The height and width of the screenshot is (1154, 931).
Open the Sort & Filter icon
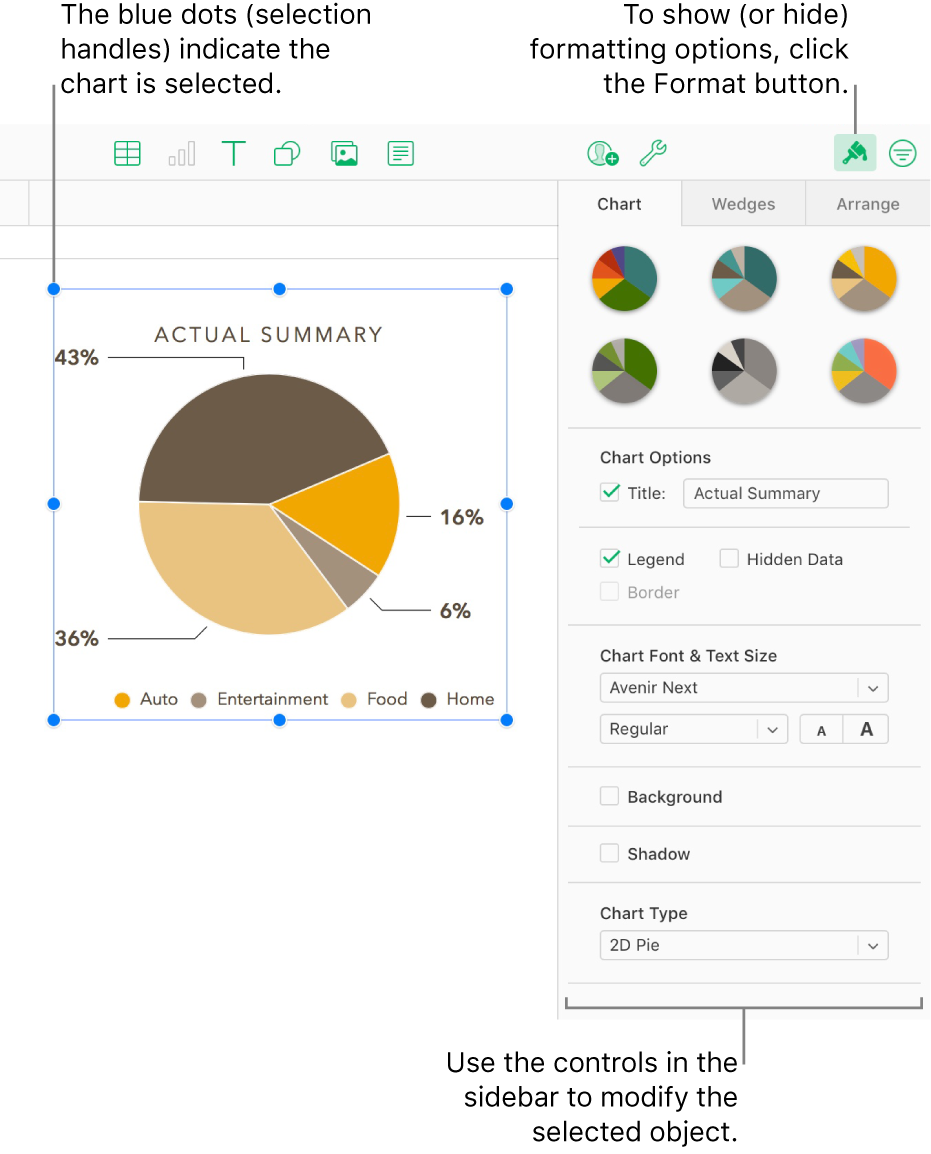[902, 154]
